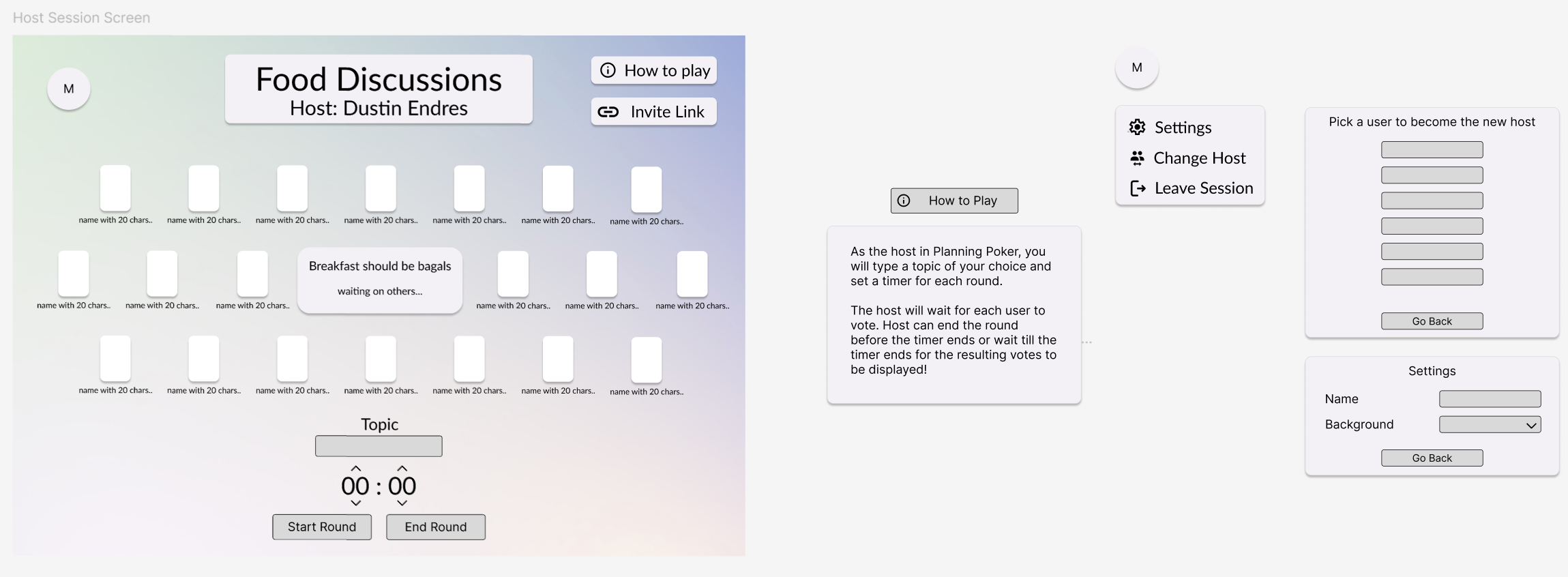Click the Name field in Settings
Viewport: 1568px width, 577px height.
click(x=1490, y=399)
